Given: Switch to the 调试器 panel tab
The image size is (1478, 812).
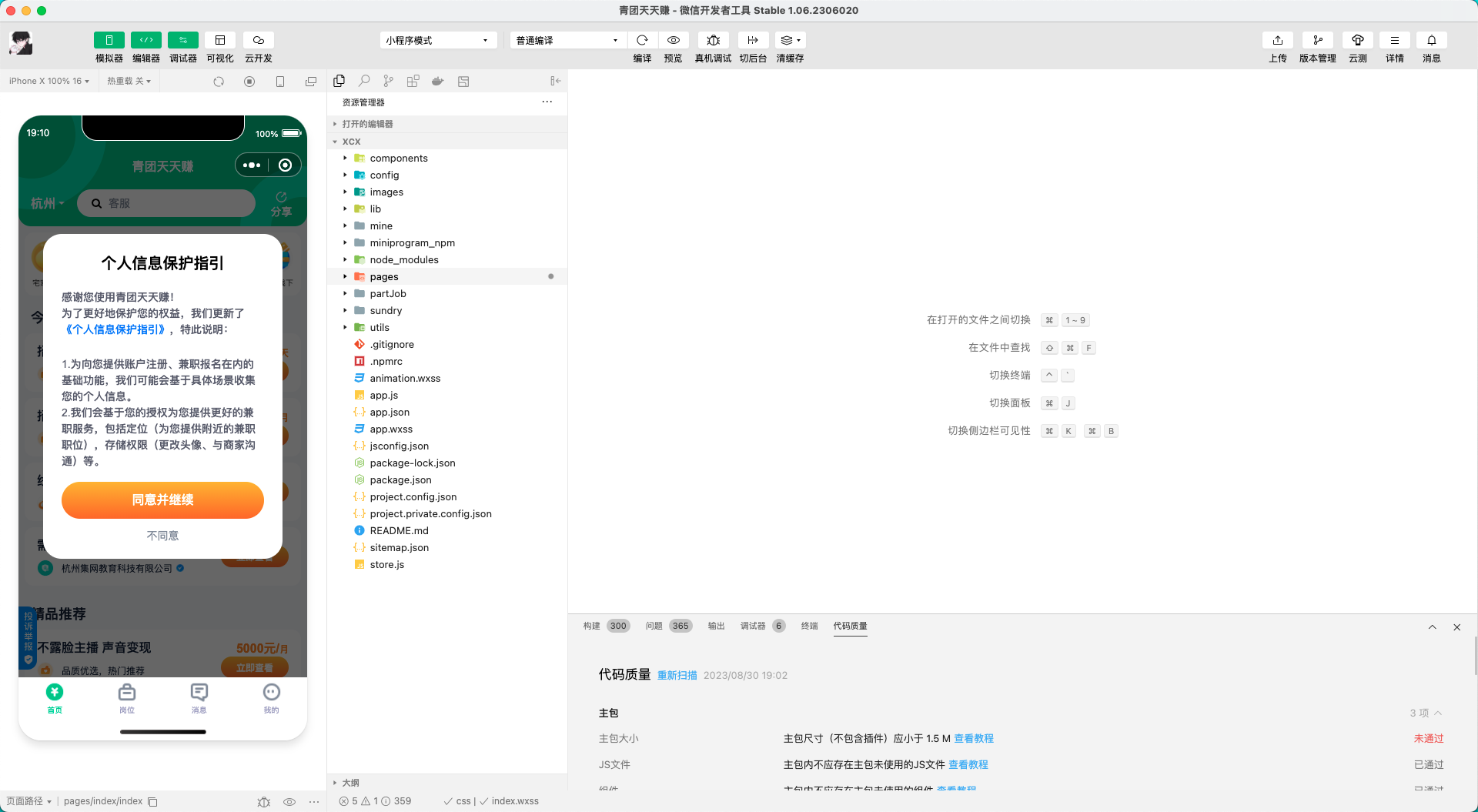Looking at the screenshot, I should tap(763, 626).
